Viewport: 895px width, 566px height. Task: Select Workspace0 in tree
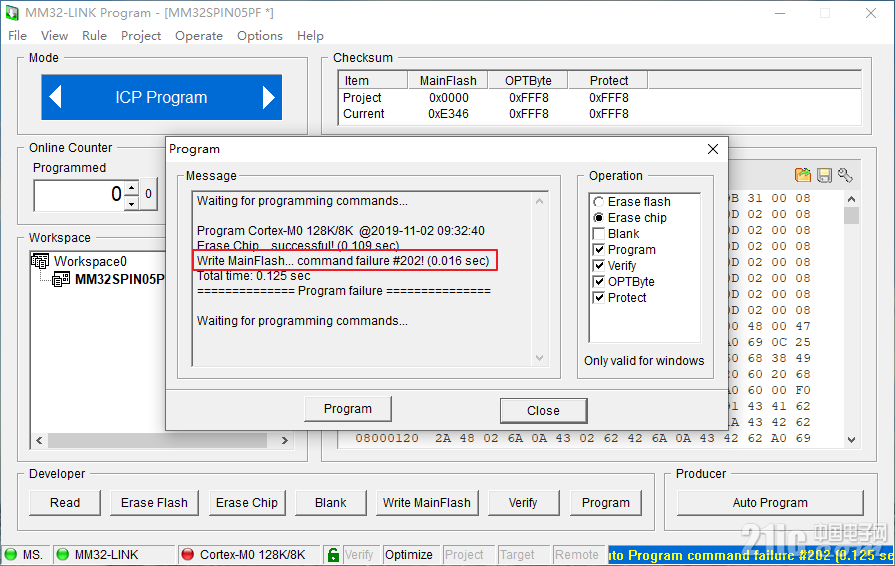click(90, 261)
